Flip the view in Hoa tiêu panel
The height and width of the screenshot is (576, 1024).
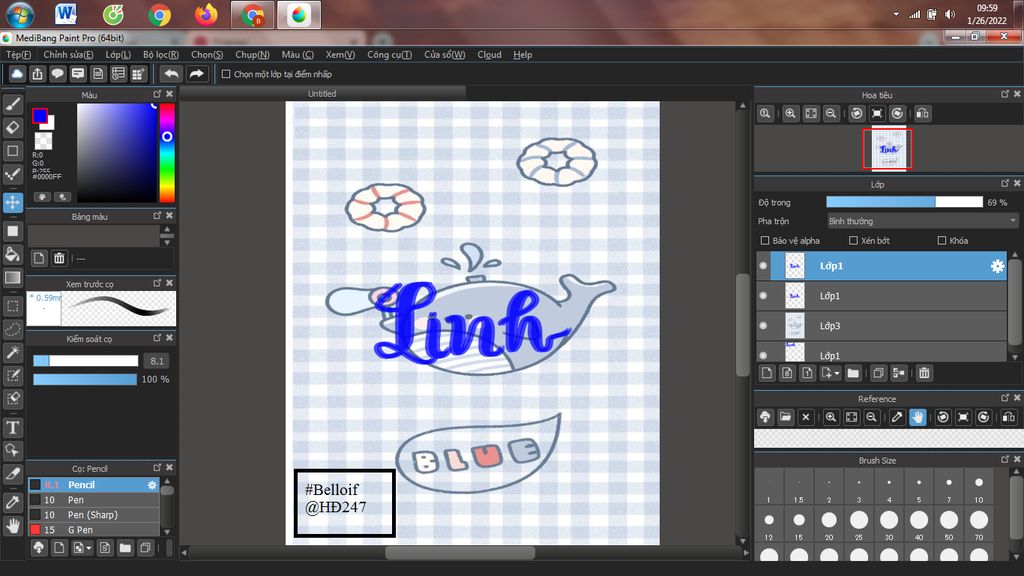coord(922,114)
